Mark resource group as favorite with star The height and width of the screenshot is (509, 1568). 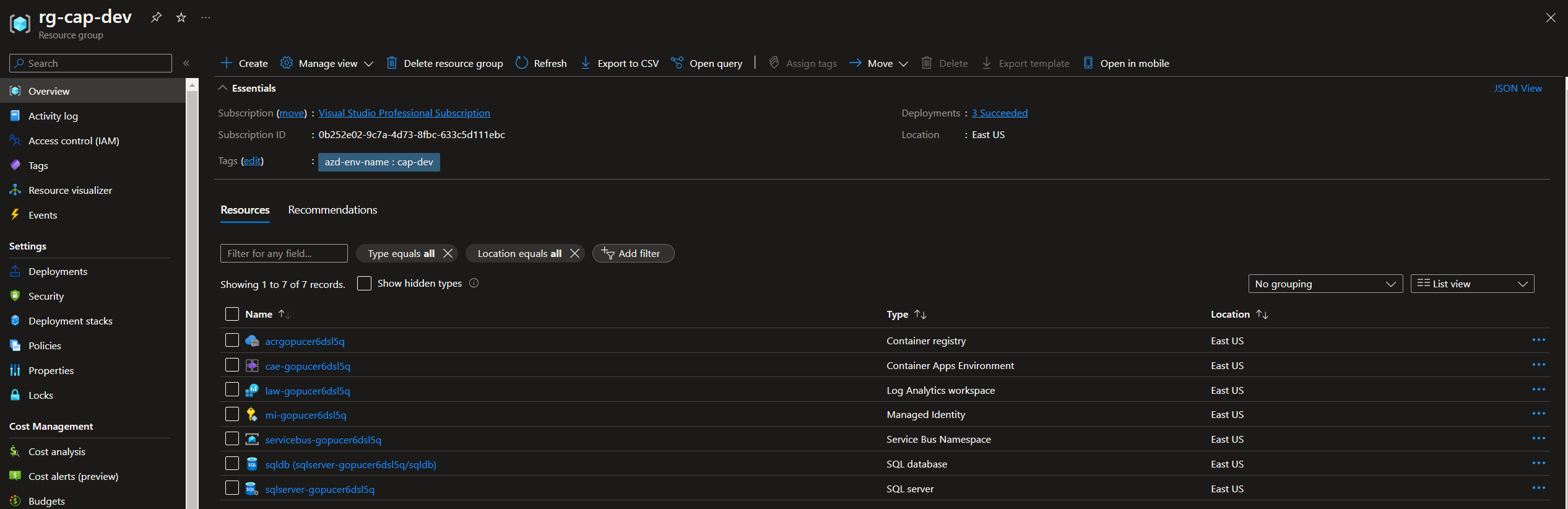point(181,17)
